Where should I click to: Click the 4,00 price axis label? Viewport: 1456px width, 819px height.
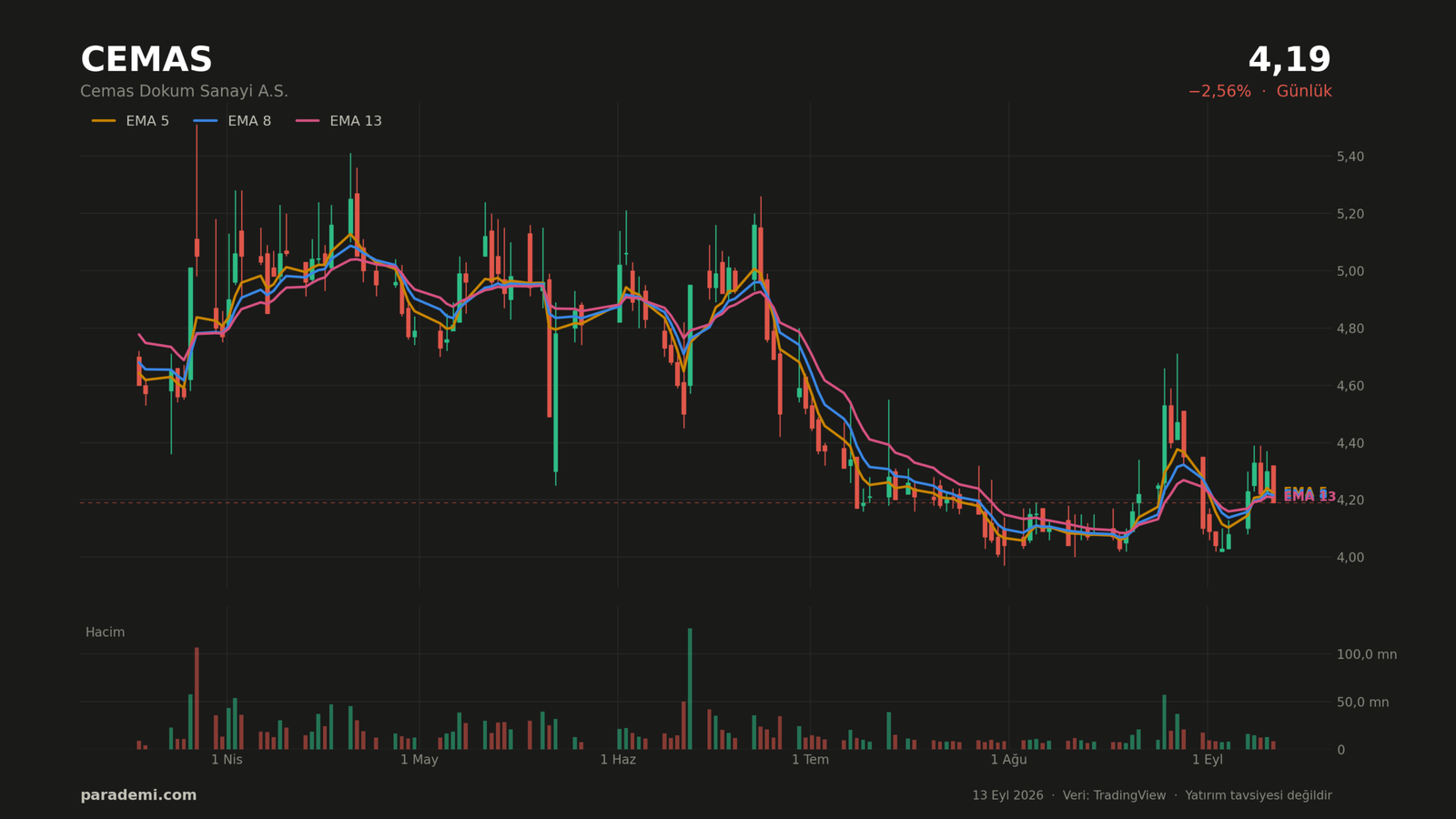tap(1350, 558)
